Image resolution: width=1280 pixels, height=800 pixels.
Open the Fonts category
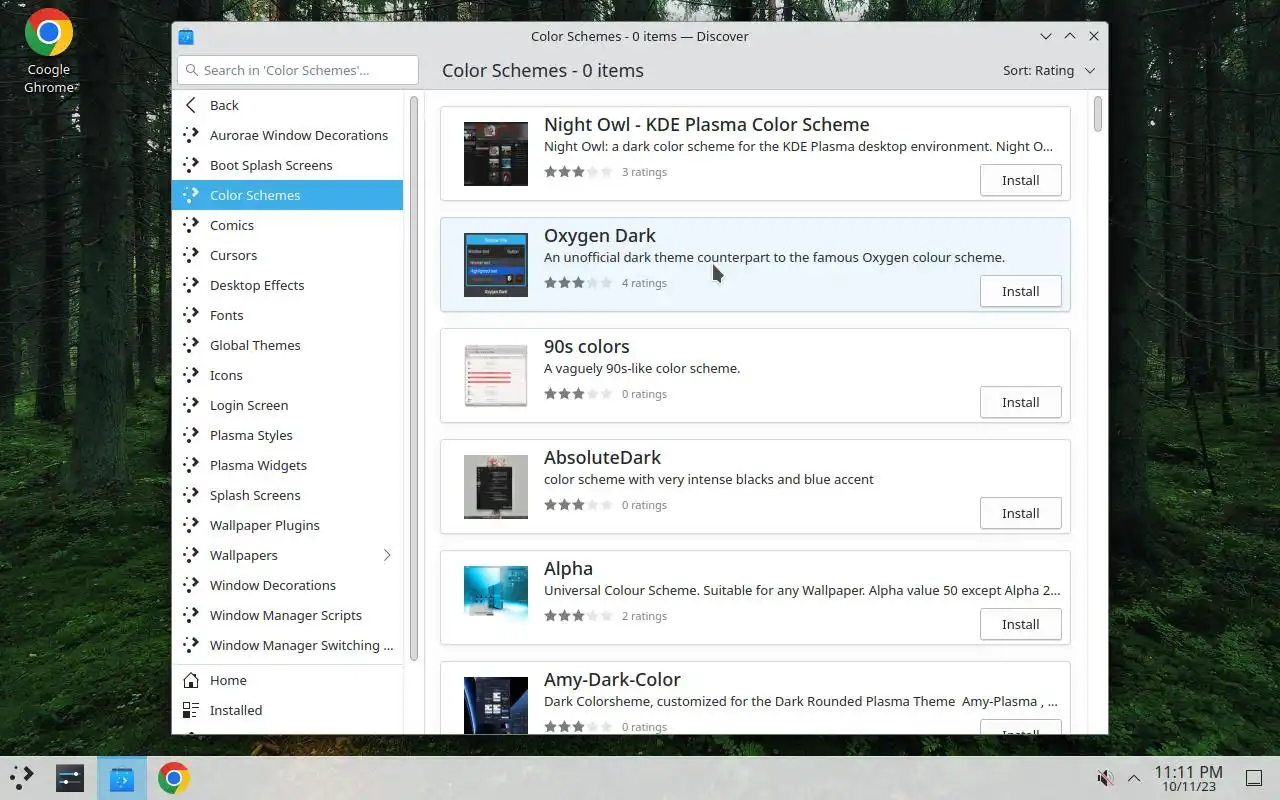tap(288, 315)
